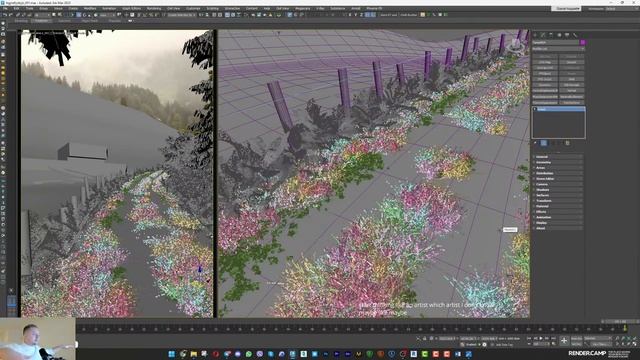Click the Select Object tool icon

point(55,15)
